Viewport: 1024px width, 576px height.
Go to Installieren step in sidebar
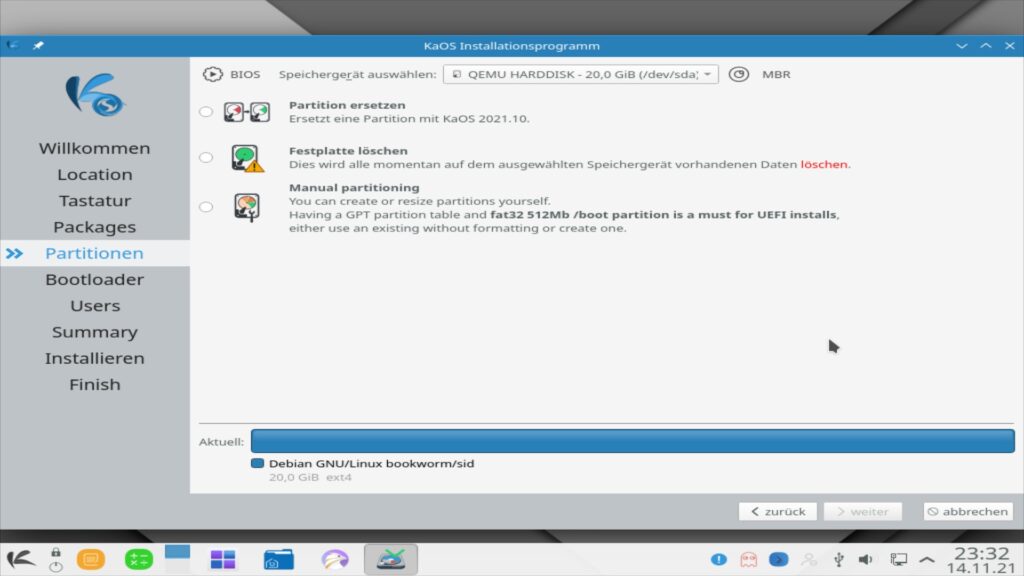click(95, 358)
